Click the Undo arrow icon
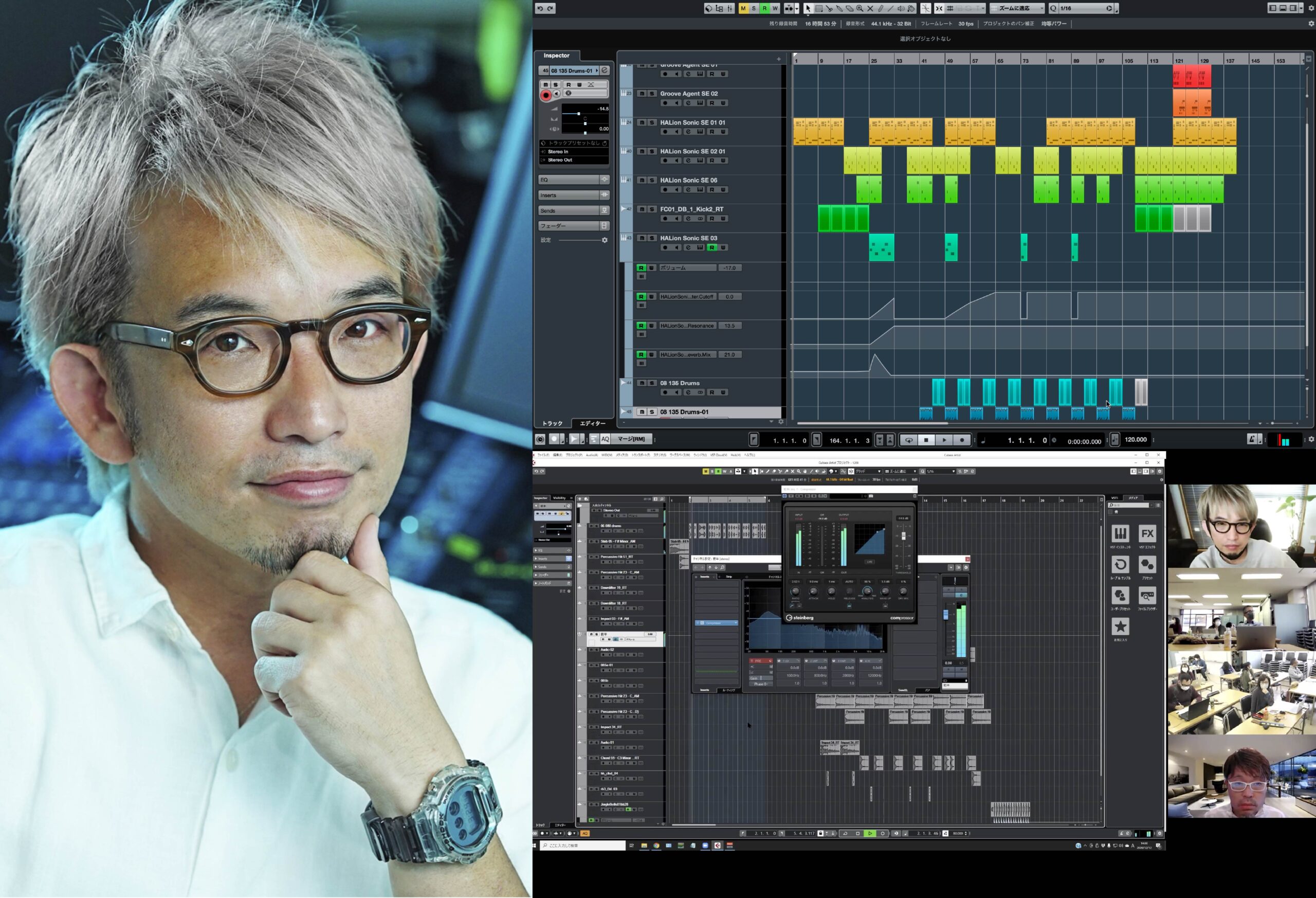 pyautogui.click(x=540, y=9)
